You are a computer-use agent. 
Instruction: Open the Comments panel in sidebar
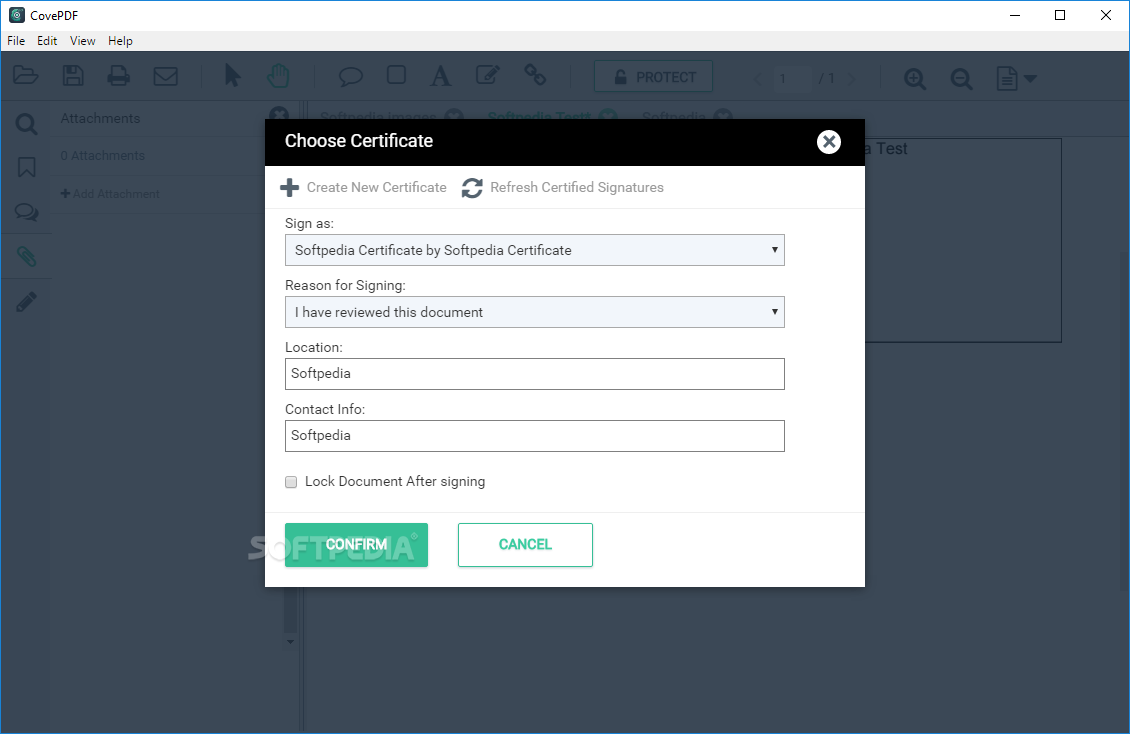[x=26, y=212]
